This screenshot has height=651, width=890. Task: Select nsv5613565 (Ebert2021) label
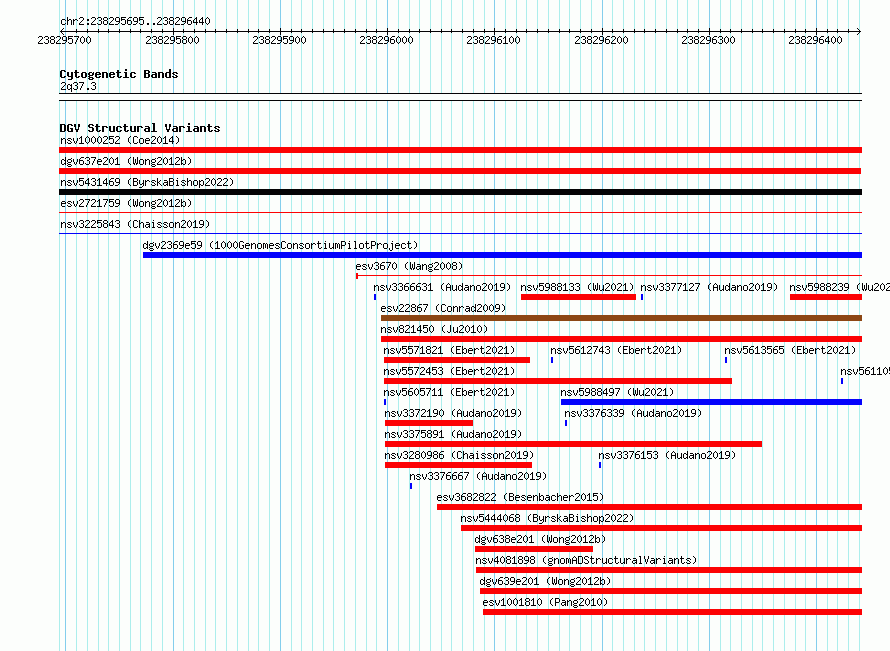[x=790, y=350]
